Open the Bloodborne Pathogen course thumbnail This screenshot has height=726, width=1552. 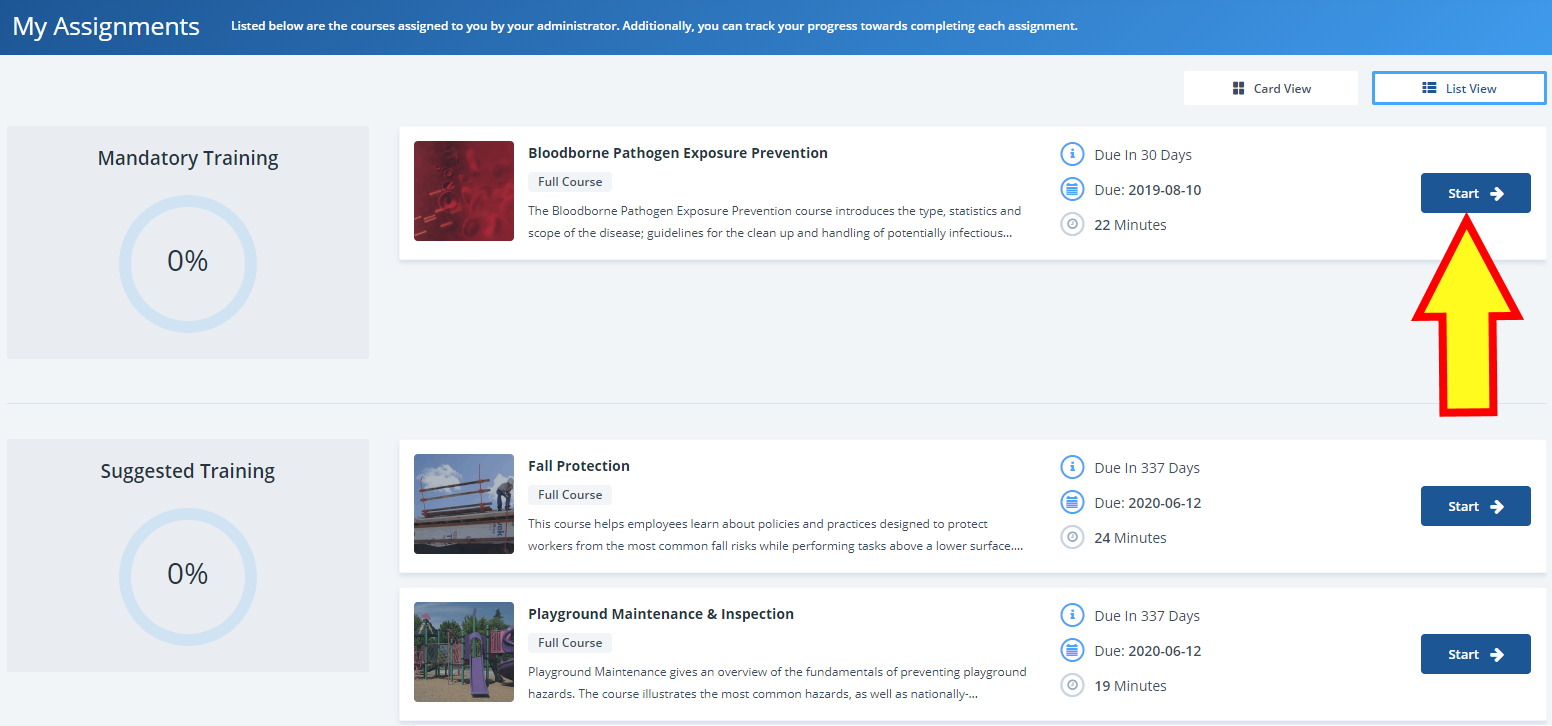(x=464, y=191)
